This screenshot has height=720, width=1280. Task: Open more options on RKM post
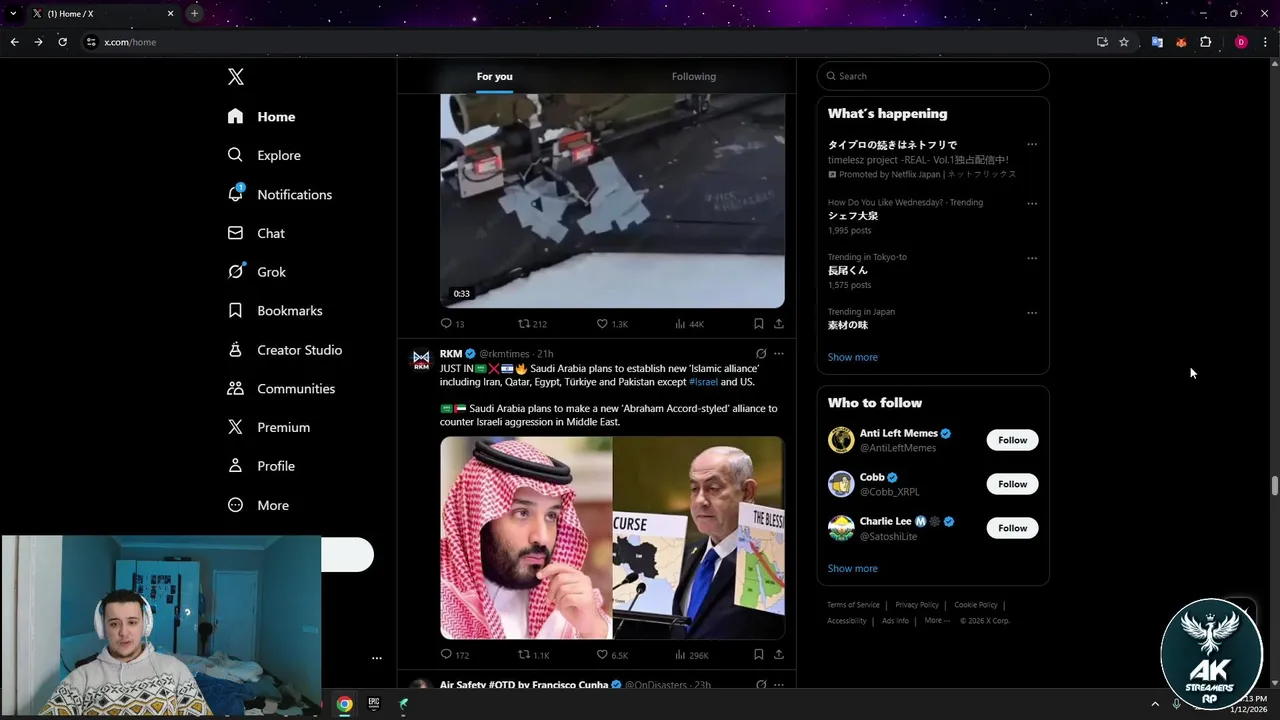pyautogui.click(x=779, y=354)
